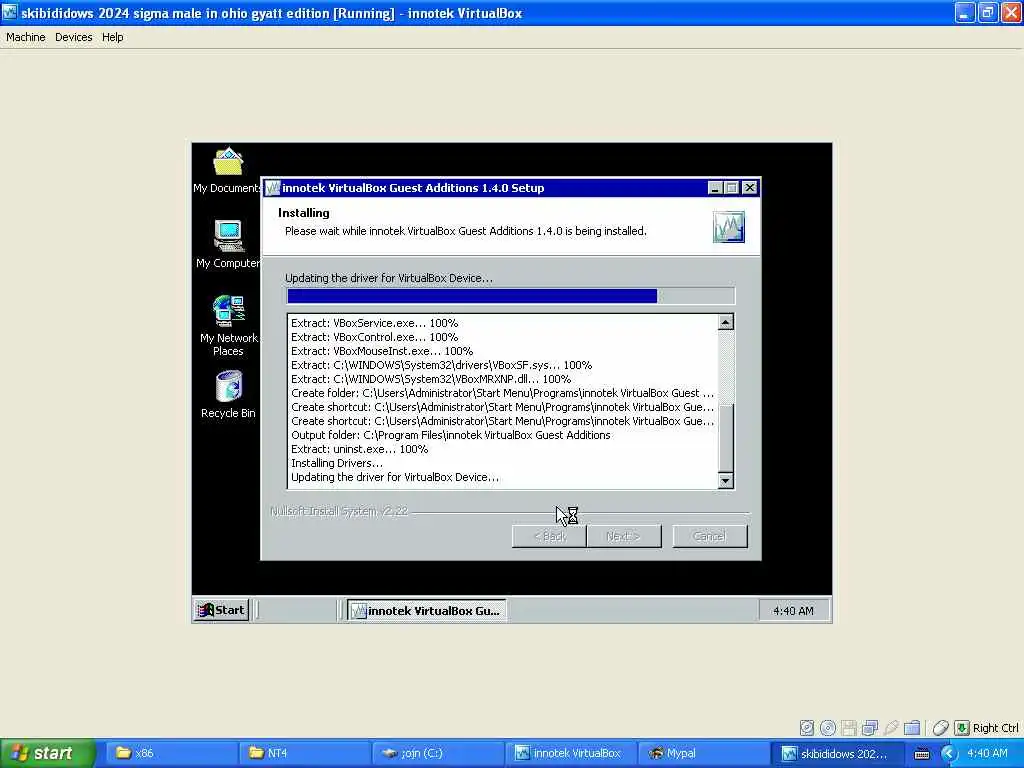This screenshot has width=1024, height=768.
Task: Select the 'Create folder' log line
Action: 502,393
